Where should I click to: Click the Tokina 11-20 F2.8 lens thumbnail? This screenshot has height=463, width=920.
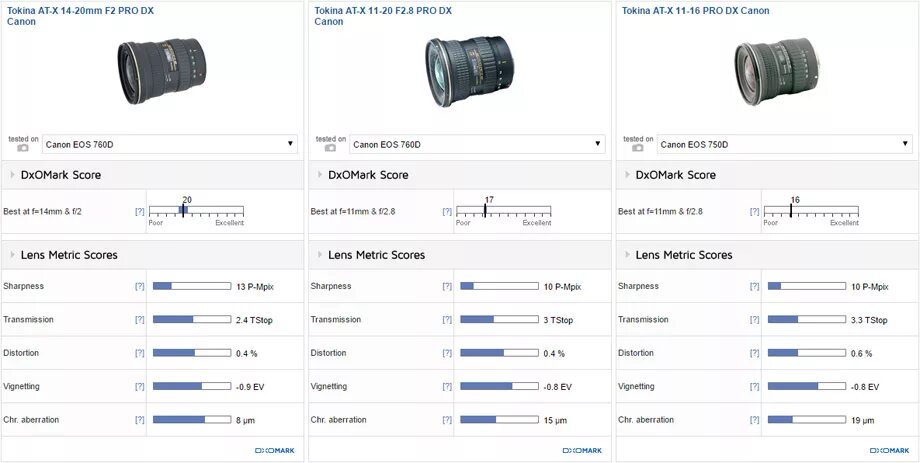point(469,71)
